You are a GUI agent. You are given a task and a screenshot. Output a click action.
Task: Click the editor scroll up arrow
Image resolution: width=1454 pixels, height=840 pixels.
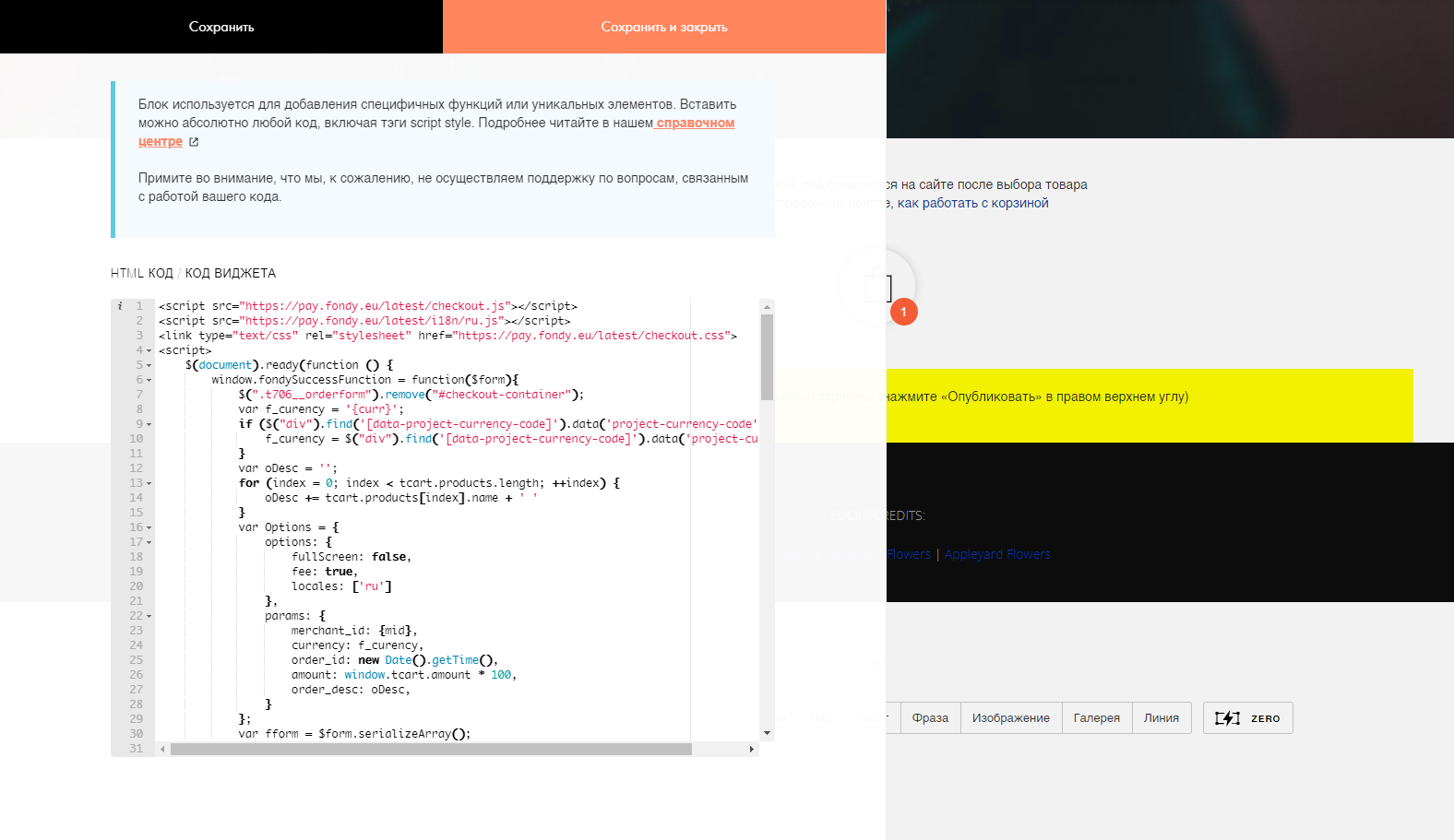point(767,306)
